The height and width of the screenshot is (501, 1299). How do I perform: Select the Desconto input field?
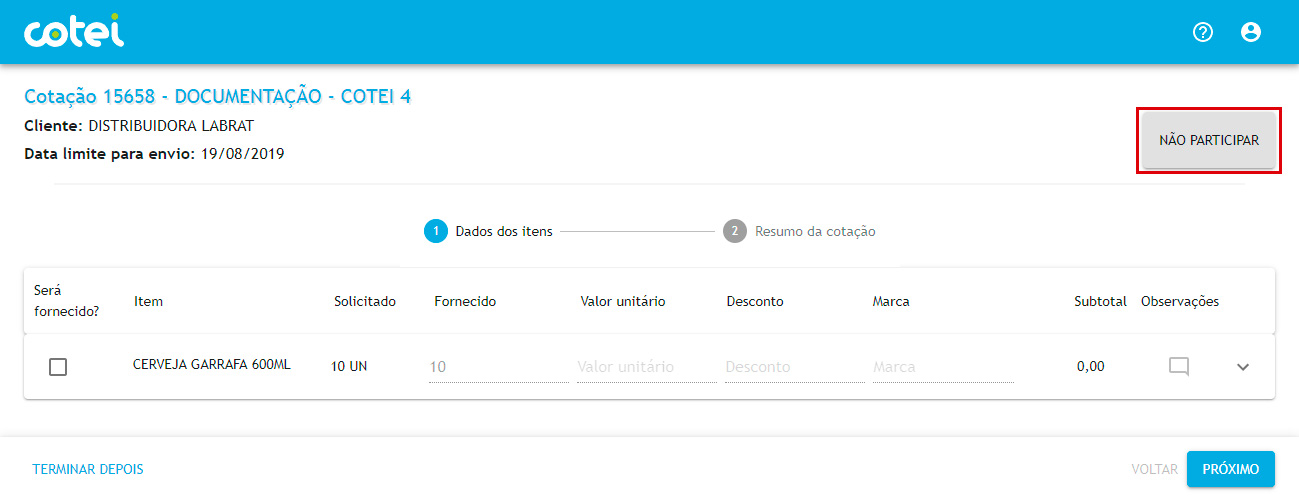(x=794, y=367)
